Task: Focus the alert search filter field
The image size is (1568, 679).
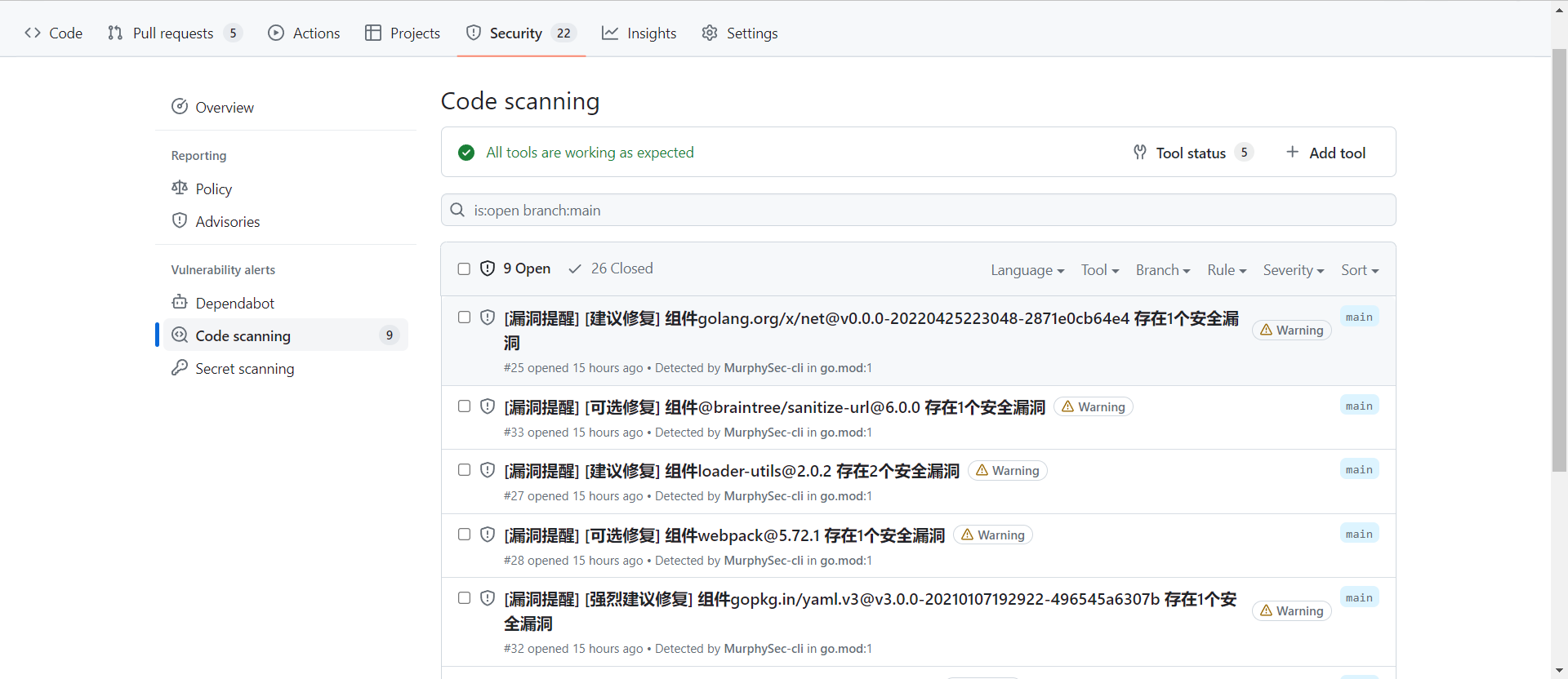Action: [918, 211]
